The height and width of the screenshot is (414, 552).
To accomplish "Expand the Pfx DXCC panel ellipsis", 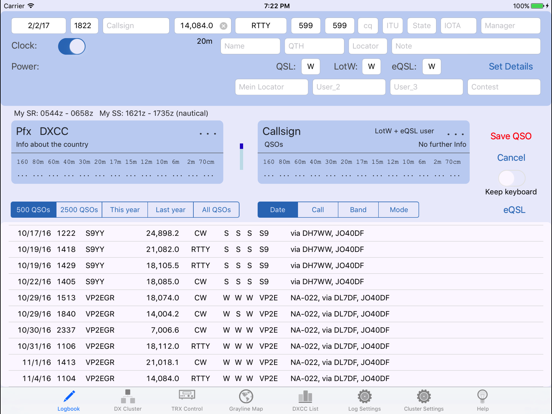I will 208,133.
